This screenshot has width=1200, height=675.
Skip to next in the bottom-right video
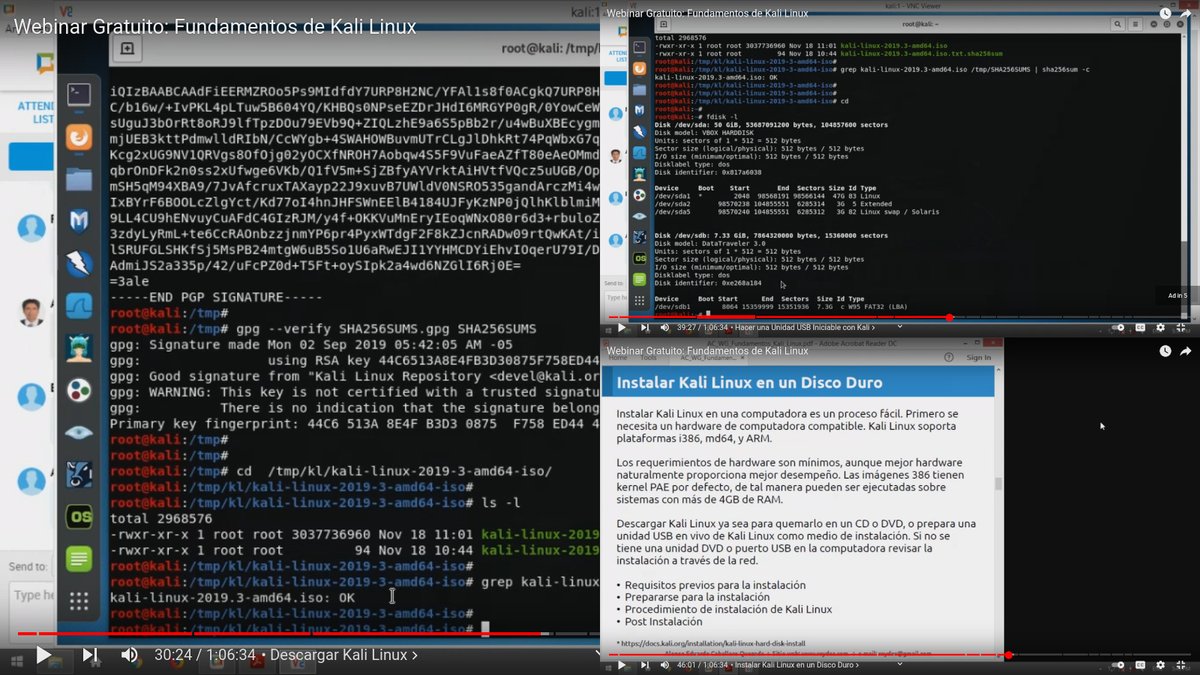click(645, 664)
